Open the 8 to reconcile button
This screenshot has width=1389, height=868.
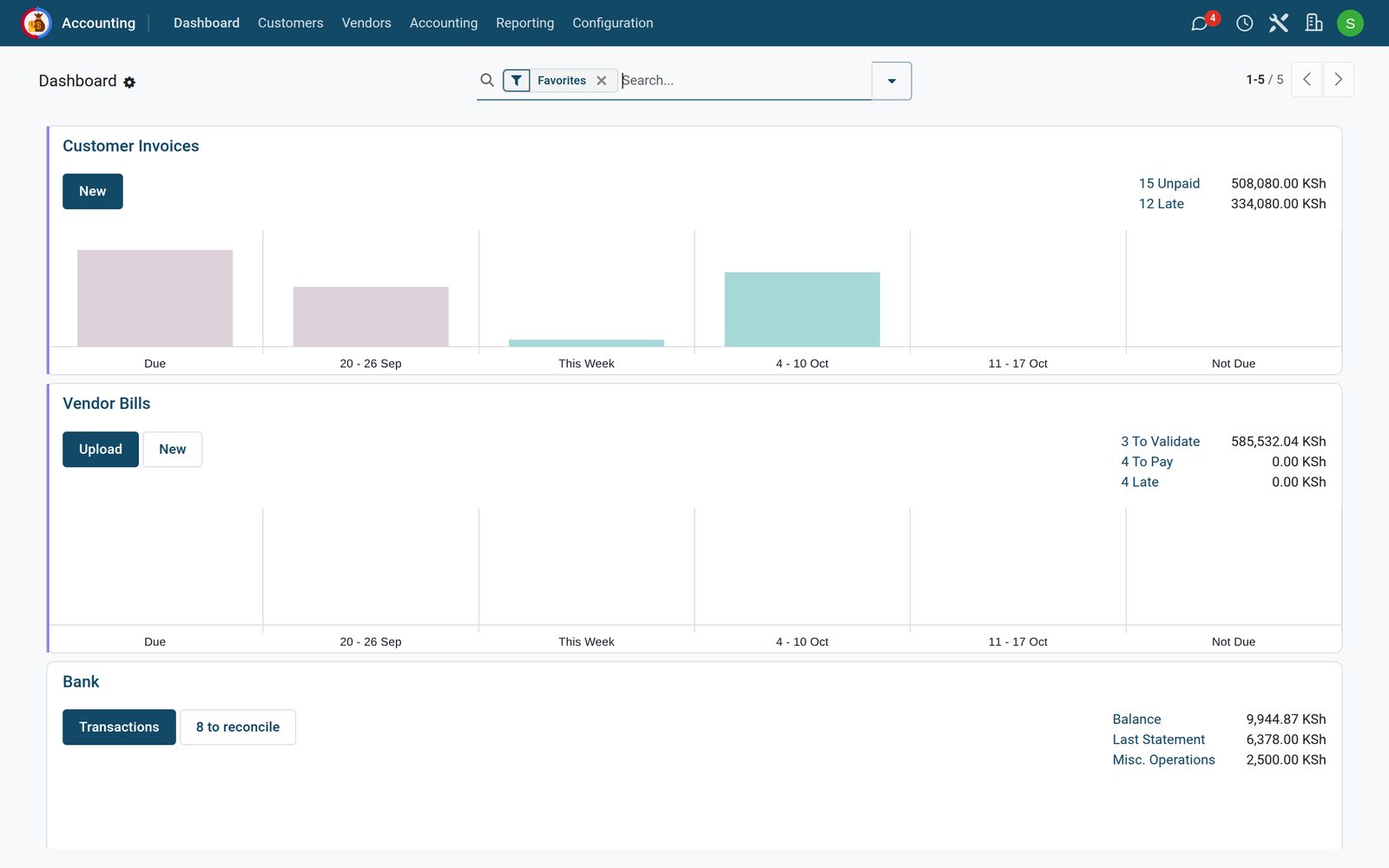238,727
